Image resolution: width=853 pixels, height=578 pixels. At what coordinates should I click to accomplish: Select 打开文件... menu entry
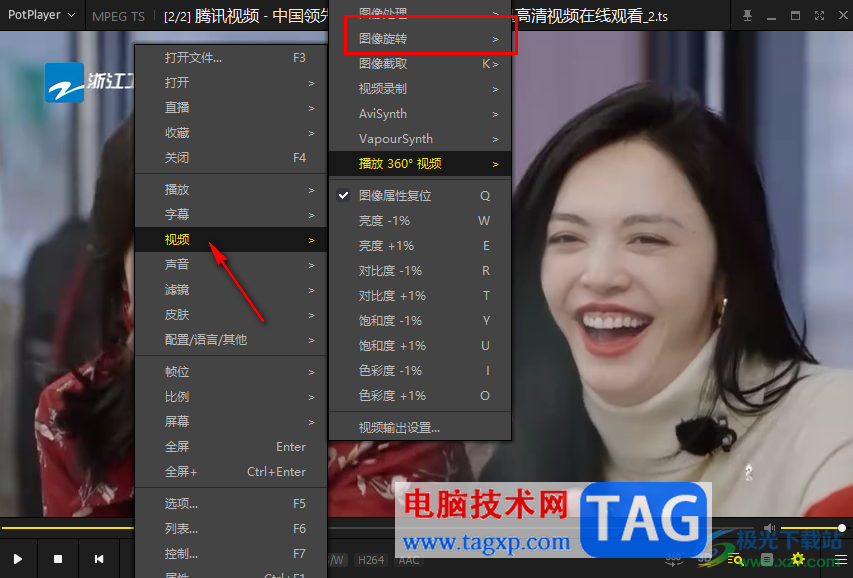point(231,58)
